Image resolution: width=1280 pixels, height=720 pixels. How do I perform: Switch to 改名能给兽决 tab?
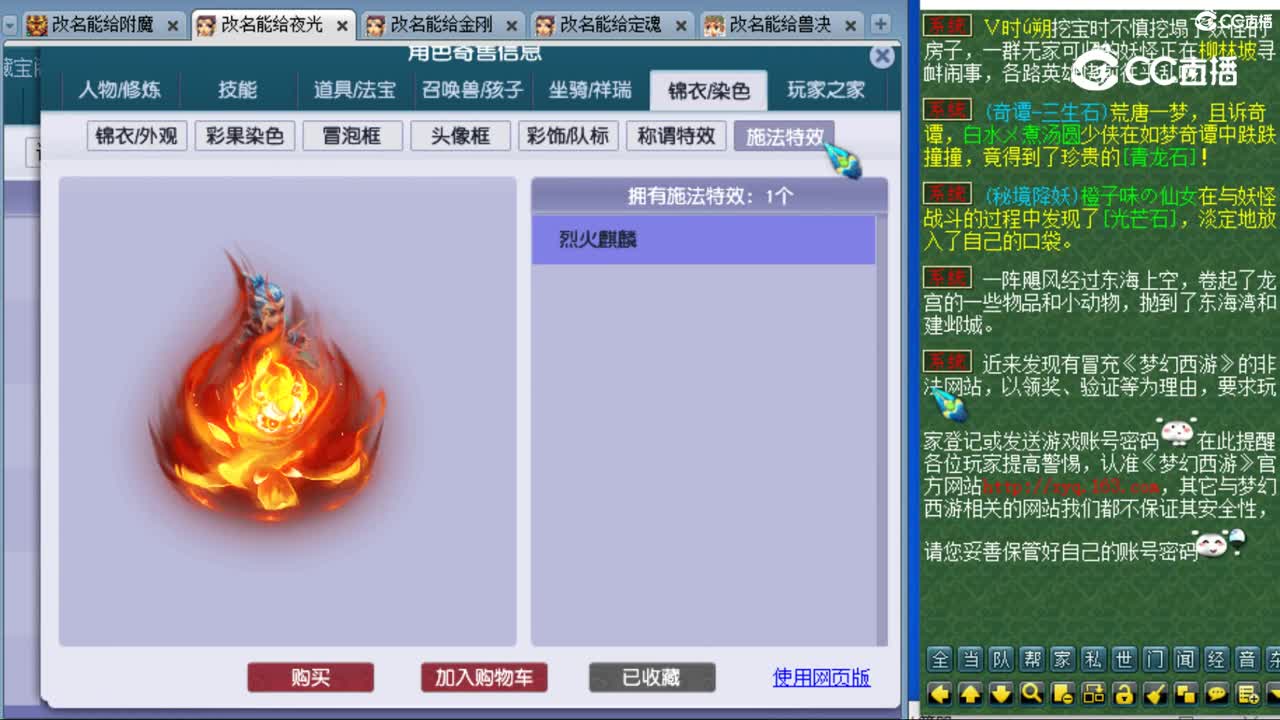[x=783, y=25]
